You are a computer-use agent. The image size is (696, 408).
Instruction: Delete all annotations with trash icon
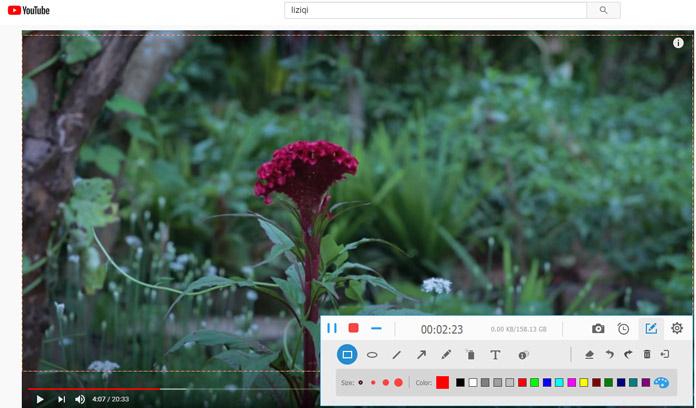click(x=647, y=354)
